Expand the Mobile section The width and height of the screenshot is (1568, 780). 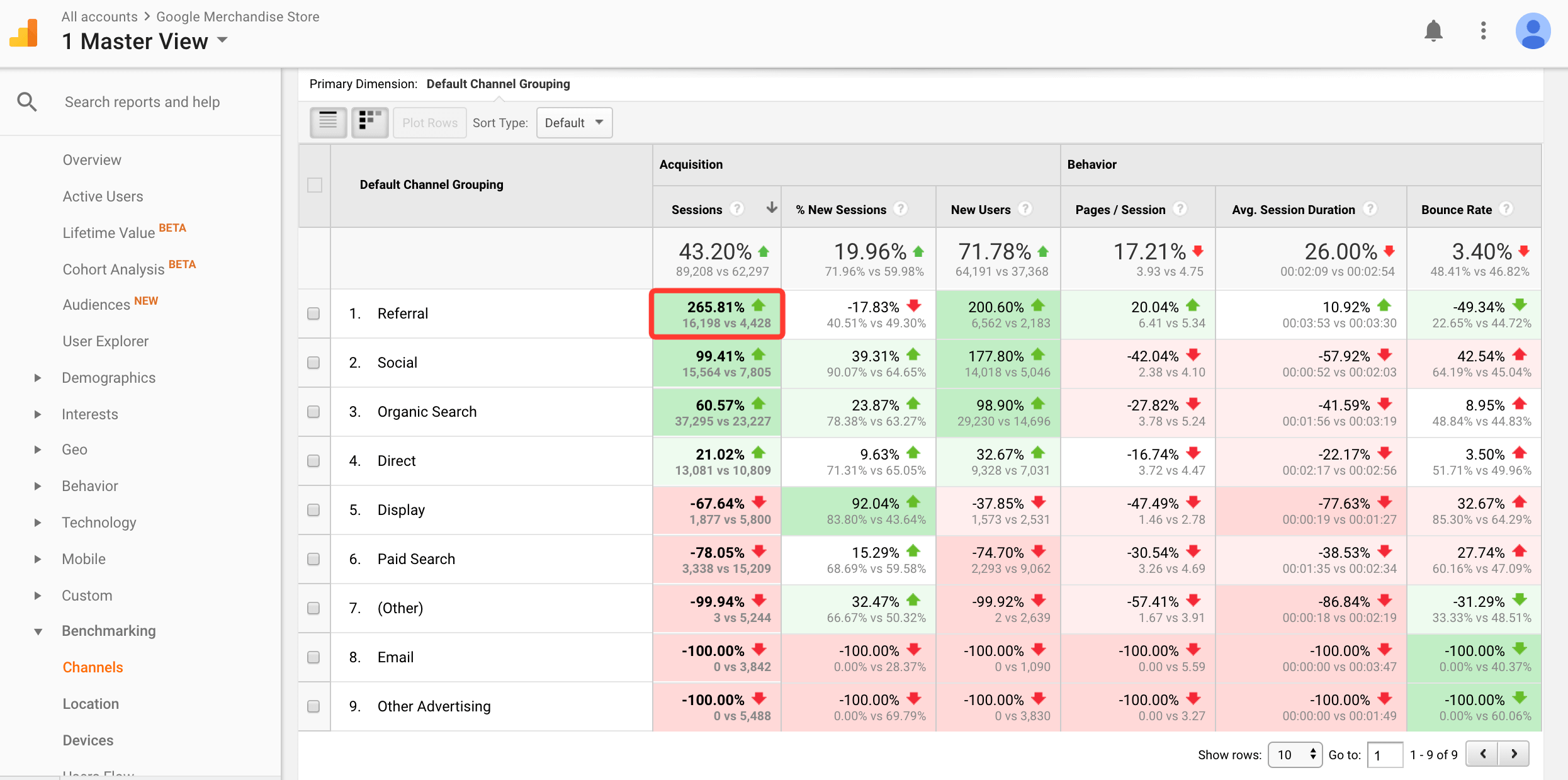[x=38, y=559]
